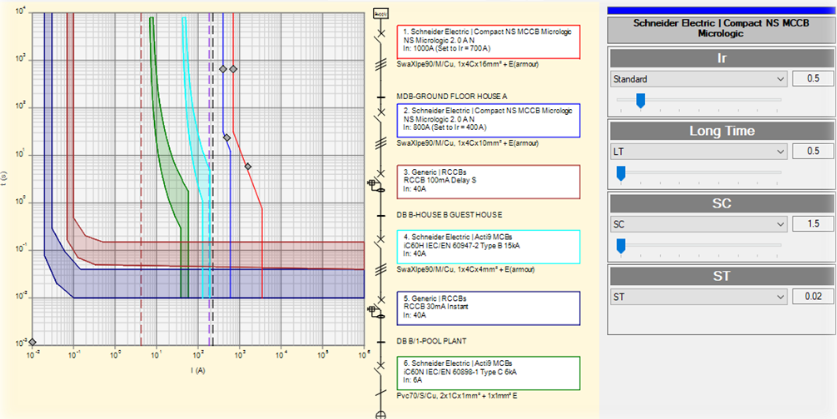Click cable symbol next to 1x4Cx4mm² label
The width and height of the screenshot is (837, 419).
381,270
